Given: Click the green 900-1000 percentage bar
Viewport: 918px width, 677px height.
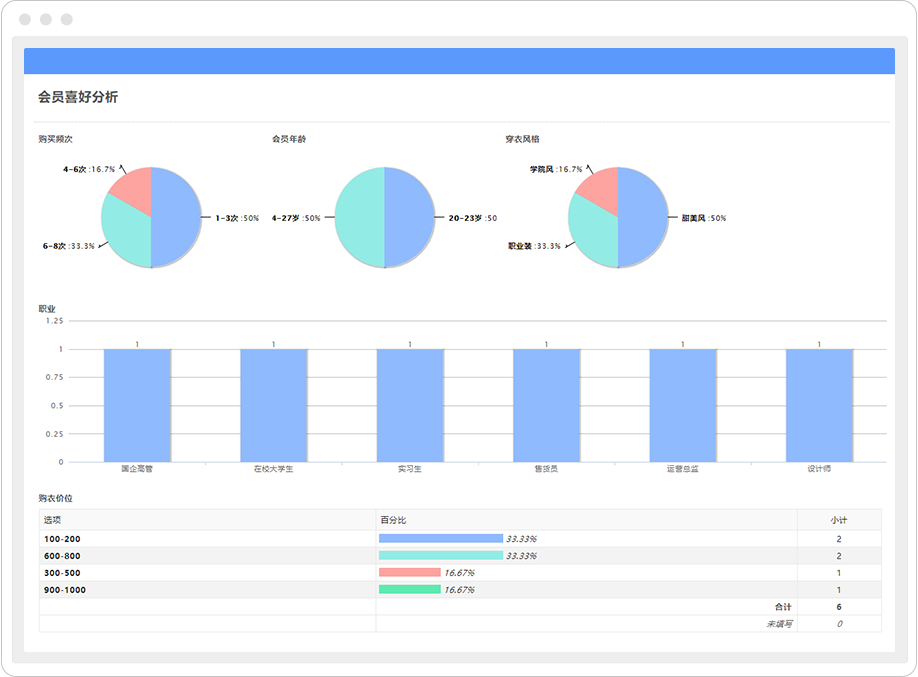Looking at the screenshot, I should (409, 590).
